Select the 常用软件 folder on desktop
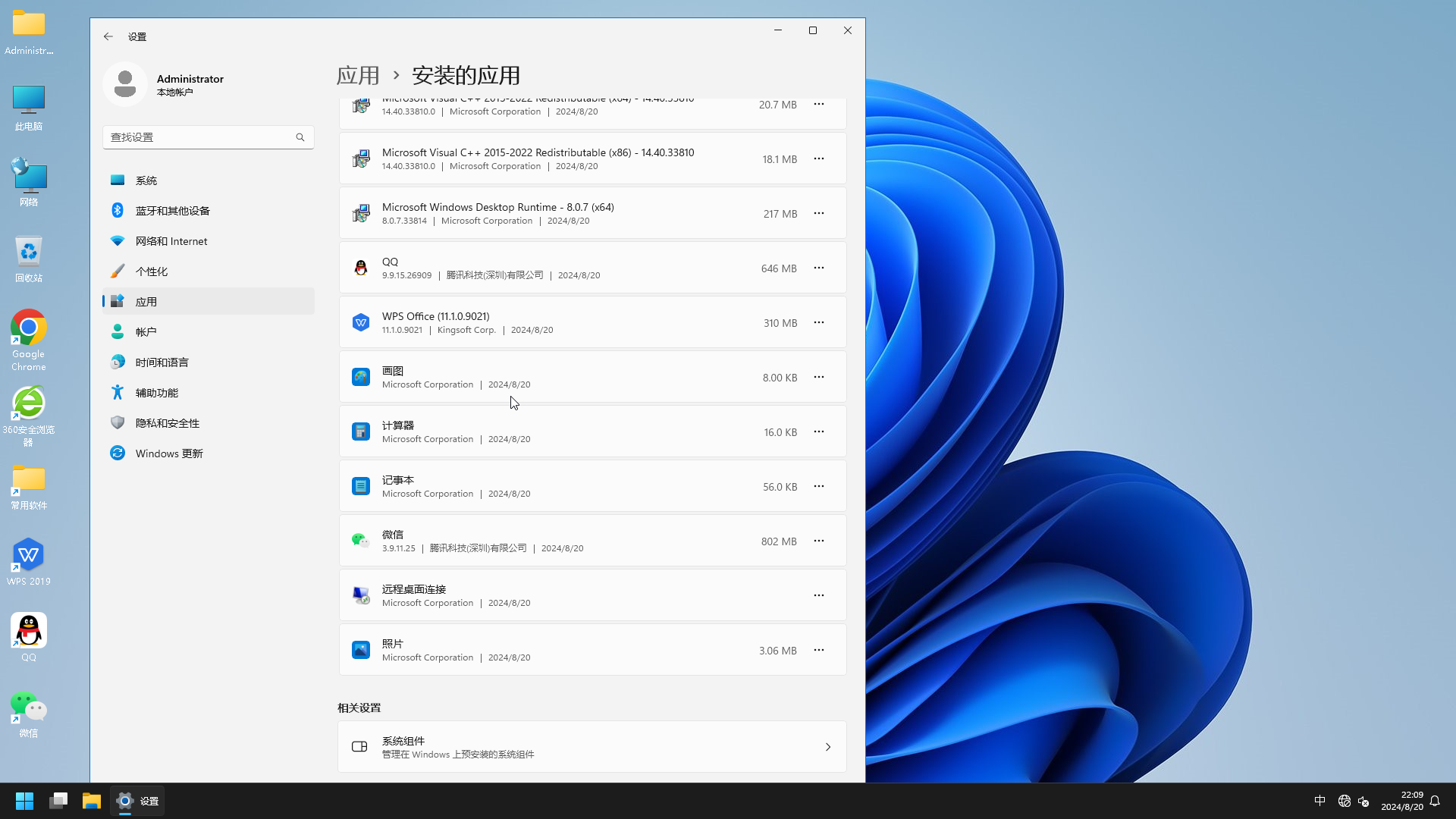The width and height of the screenshot is (1456, 819). pos(29,486)
